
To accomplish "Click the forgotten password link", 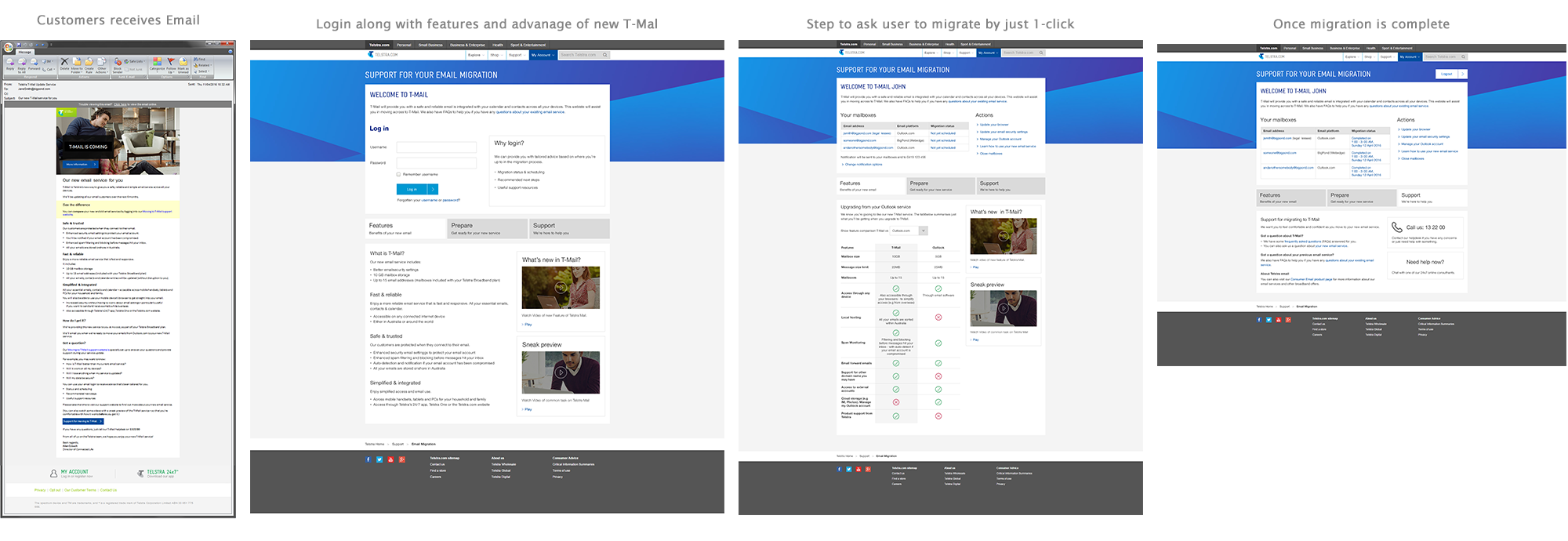I will (452, 200).
